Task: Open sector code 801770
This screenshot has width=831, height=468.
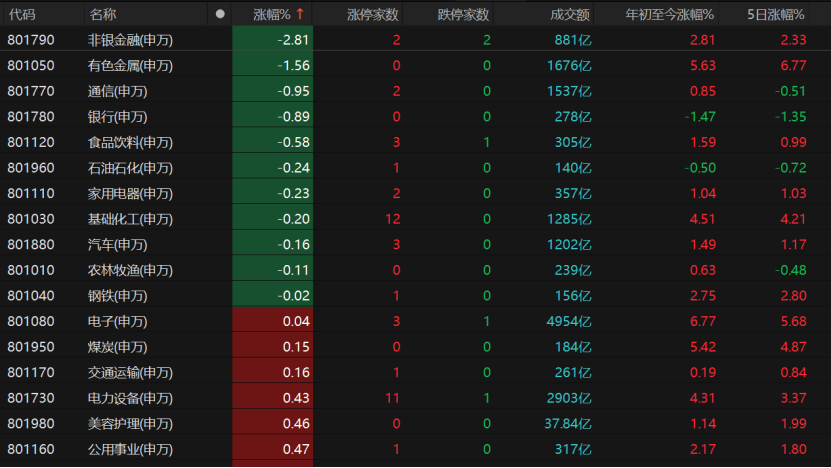Action: click(31, 91)
